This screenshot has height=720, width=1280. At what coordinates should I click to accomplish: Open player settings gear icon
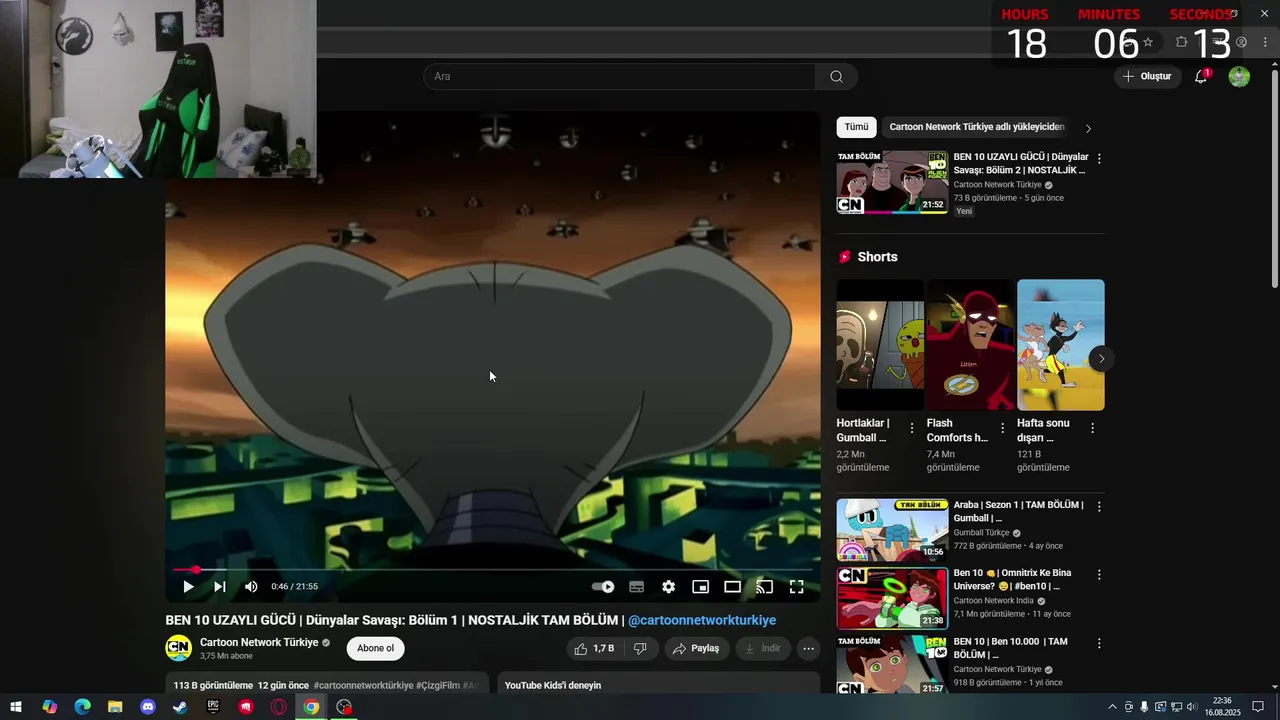668,587
